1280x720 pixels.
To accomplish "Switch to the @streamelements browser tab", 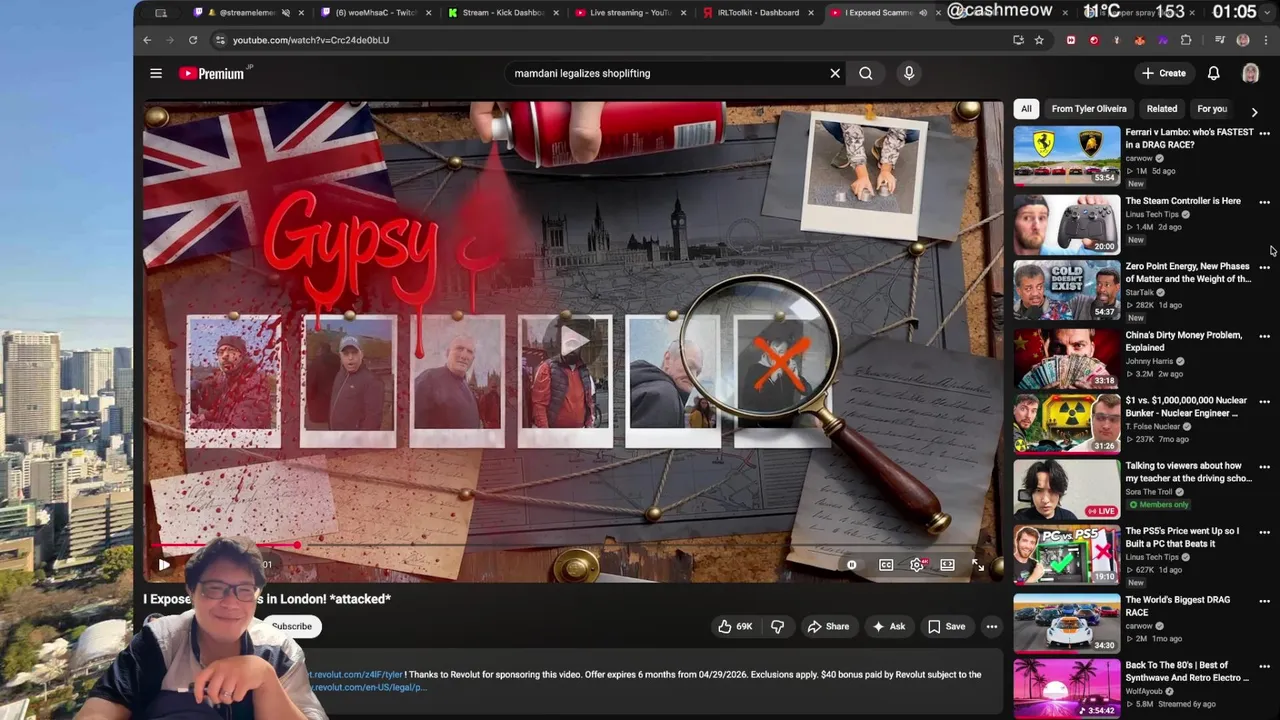I will [248, 13].
